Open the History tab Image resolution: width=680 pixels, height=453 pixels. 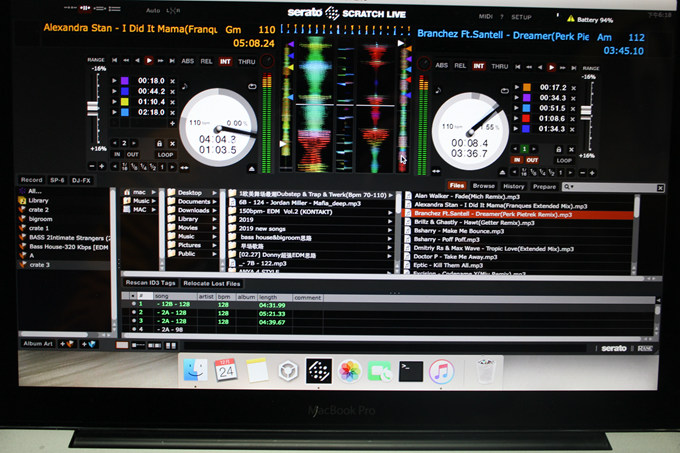(x=513, y=186)
